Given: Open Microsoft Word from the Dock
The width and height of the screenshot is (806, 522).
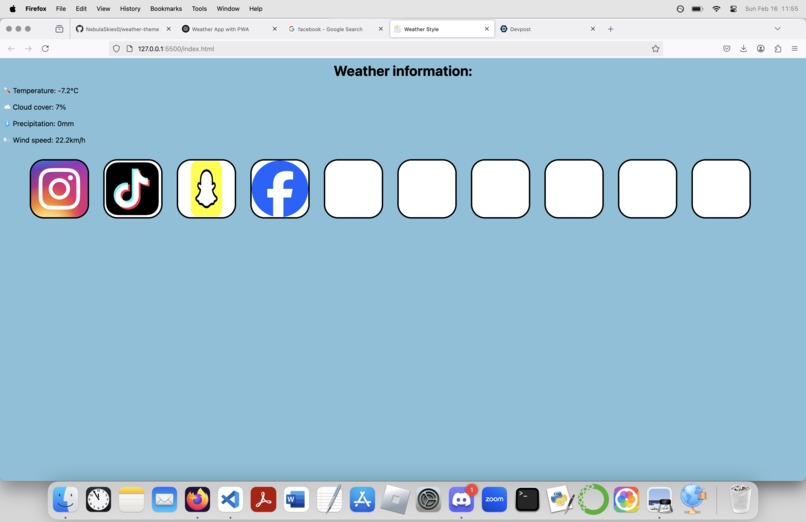Looking at the screenshot, I should point(296,499).
